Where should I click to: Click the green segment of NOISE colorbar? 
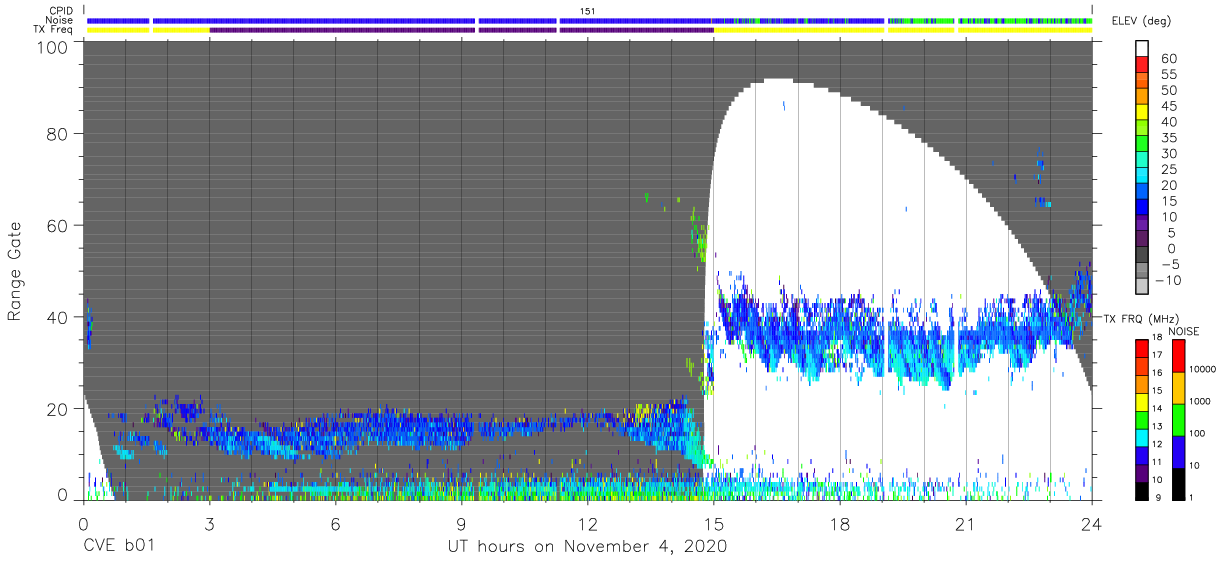(x=1179, y=420)
